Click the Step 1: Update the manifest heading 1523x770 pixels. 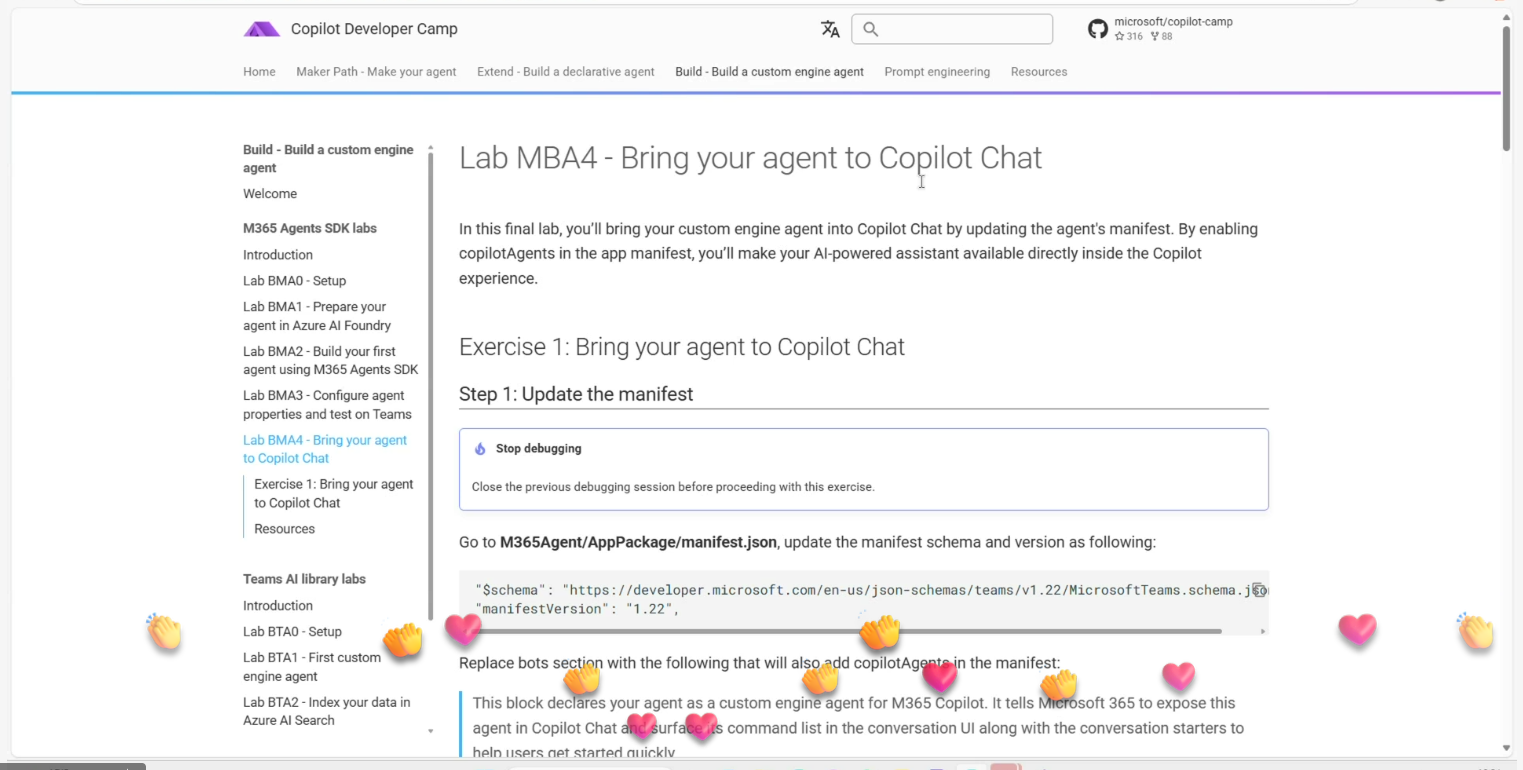pos(576,394)
